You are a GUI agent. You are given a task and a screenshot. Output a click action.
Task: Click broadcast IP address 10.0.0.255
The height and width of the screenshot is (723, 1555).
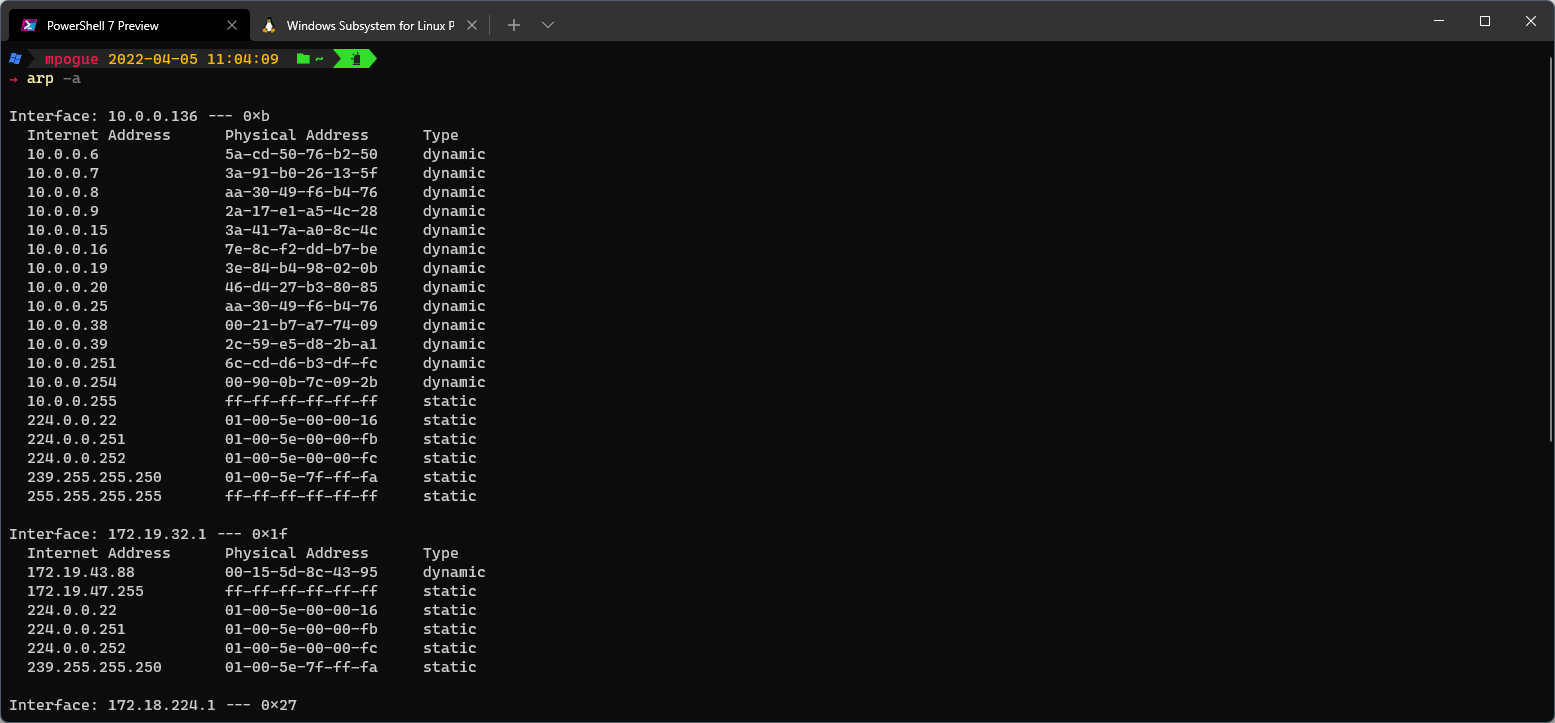(x=72, y=401)
